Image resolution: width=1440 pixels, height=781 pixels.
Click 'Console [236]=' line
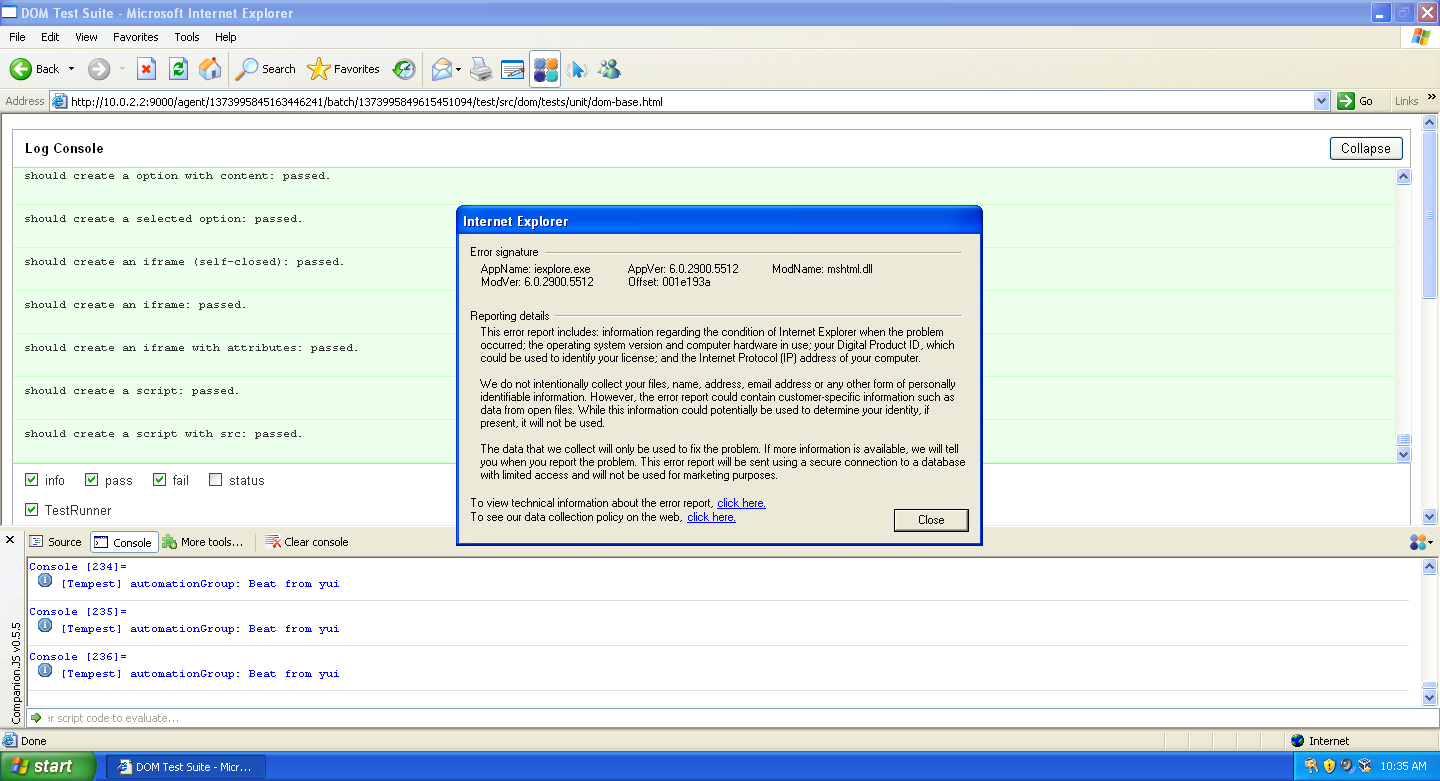pos(78,657)
